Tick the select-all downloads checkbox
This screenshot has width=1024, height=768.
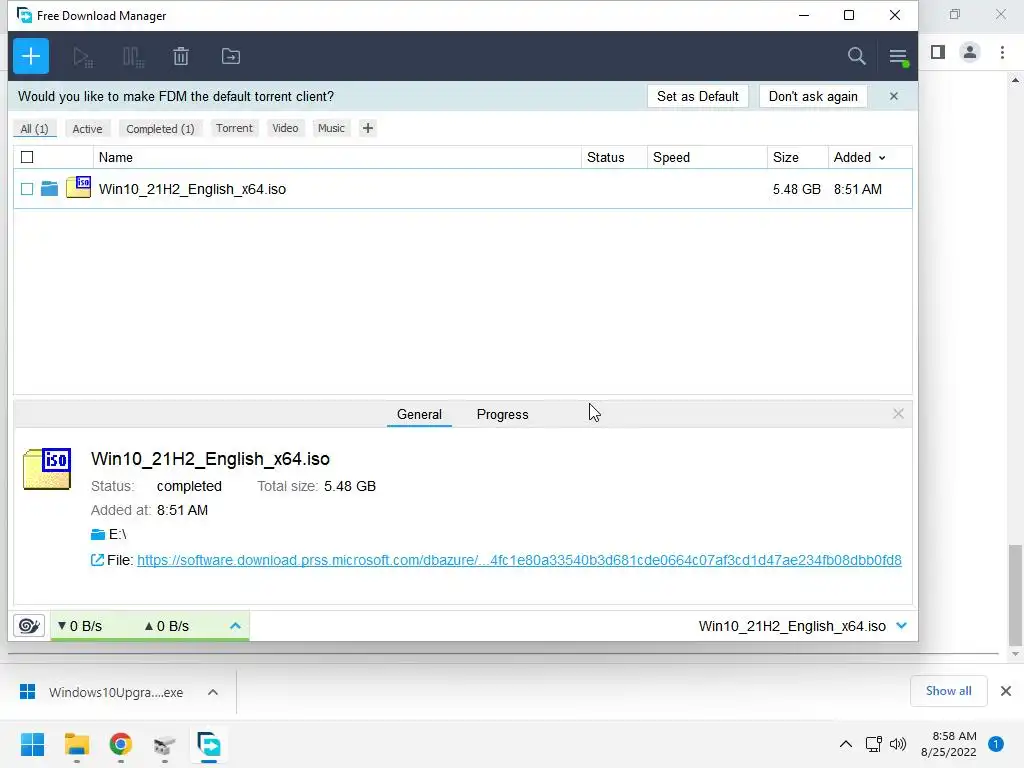27,157
